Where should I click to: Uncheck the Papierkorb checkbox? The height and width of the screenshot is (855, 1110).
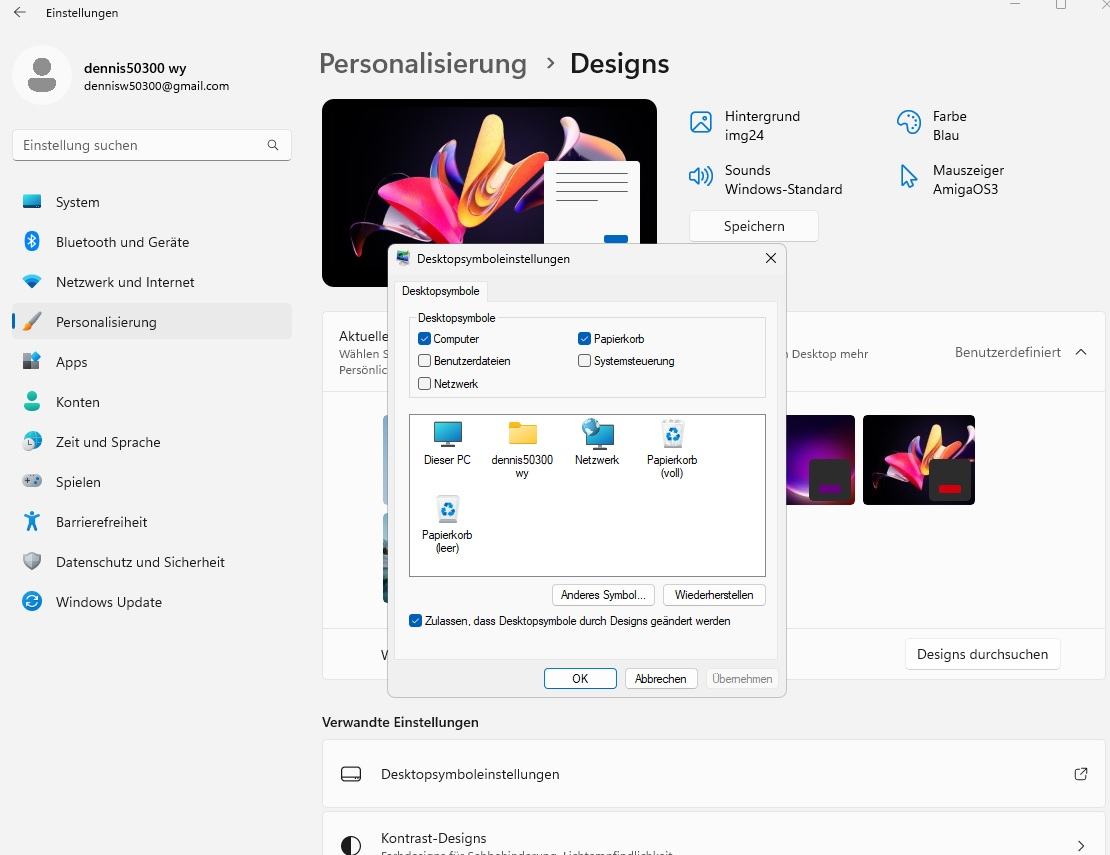(584, 338)
